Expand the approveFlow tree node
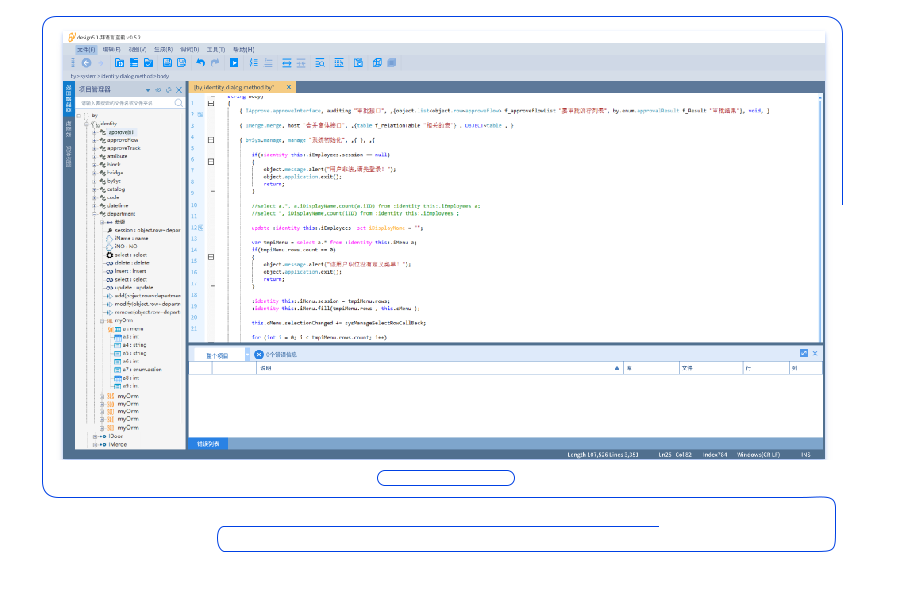The height and width of the screenshot is (600, 900). click(x=95, y=140)
